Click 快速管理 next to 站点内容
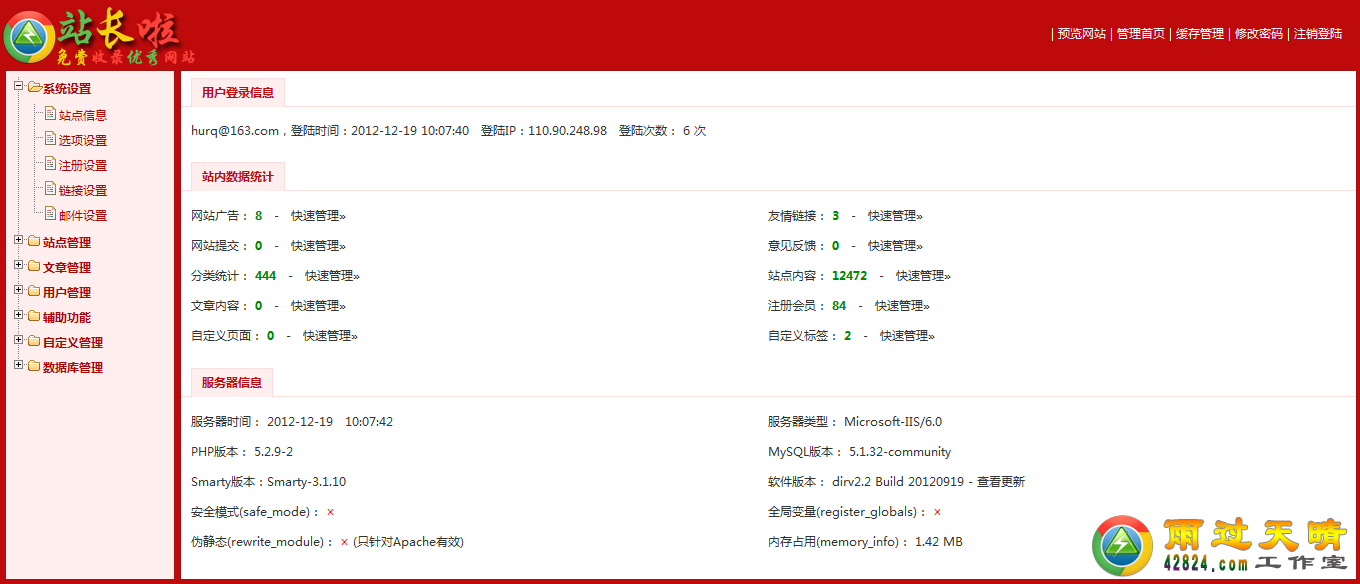The image size is (1360, 584). pyautogui.click(x=923, y=275)
